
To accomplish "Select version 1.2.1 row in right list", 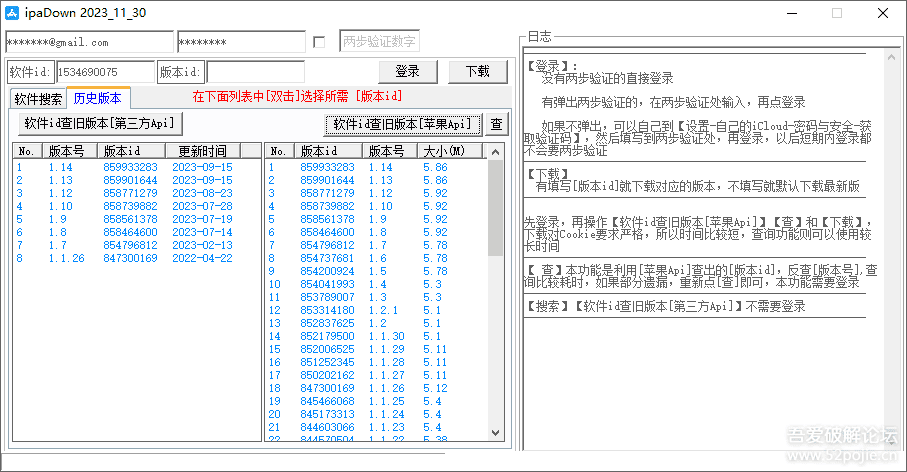I will pyautogui.click(x=382, y=310).
